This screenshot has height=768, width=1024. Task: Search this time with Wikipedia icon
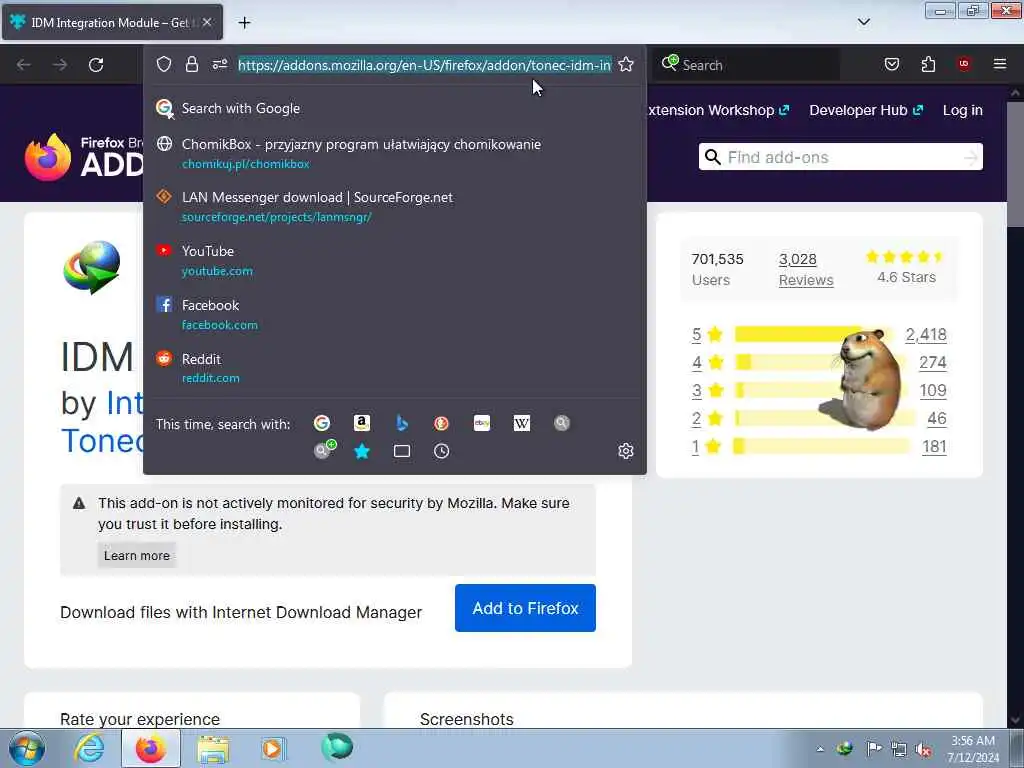pyautogui.click(x=522, y=423)
